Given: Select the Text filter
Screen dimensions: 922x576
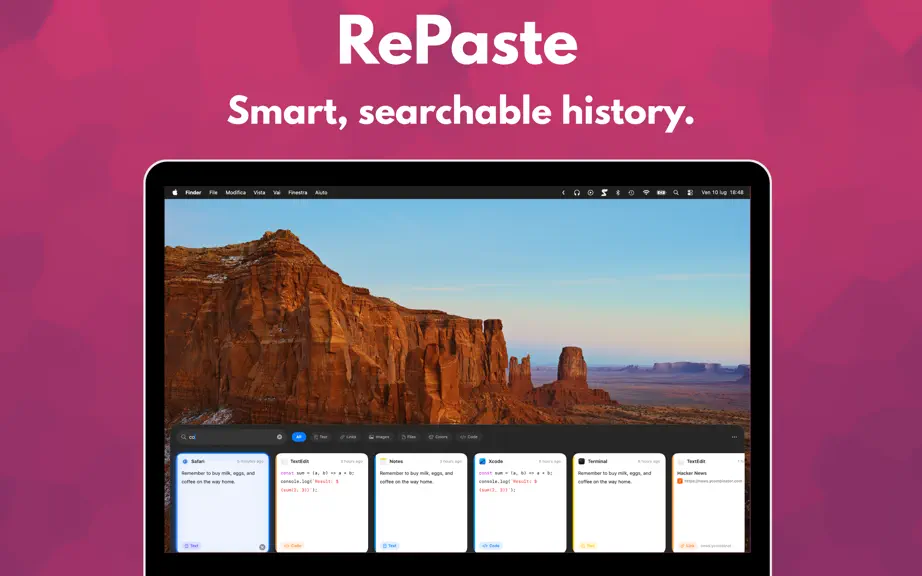Looking at the screenshot, I should pyautogui.click(x=320, y=437).
